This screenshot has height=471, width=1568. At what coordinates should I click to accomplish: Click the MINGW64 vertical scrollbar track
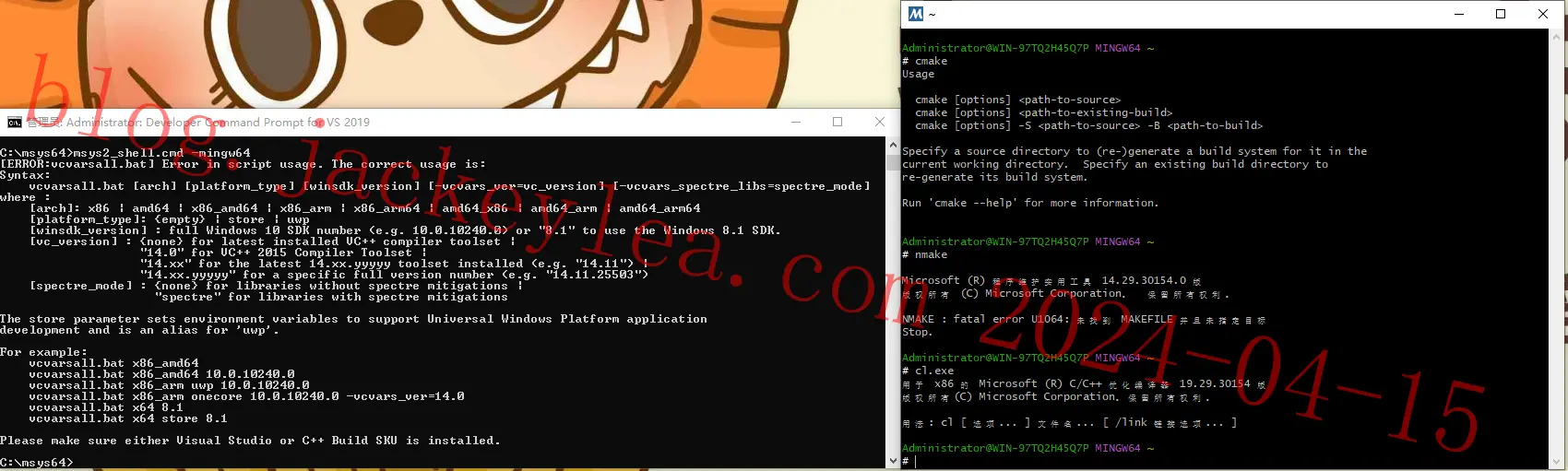tap(1557, 249)
